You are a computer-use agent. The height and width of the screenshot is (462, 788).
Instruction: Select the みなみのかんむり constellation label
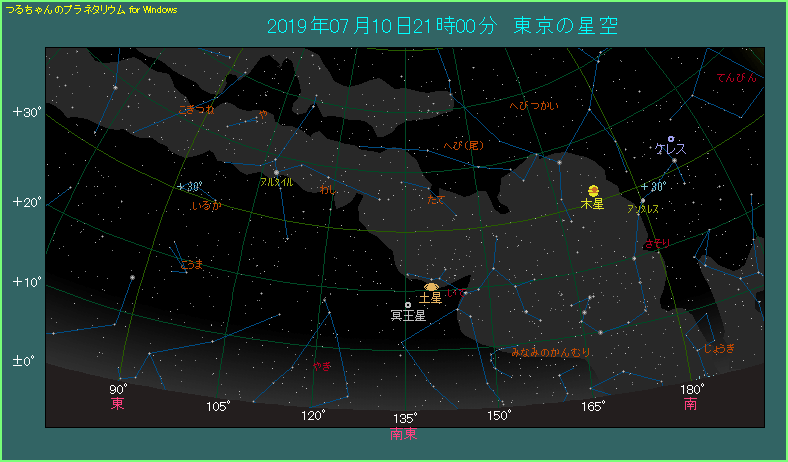[552, 352]
